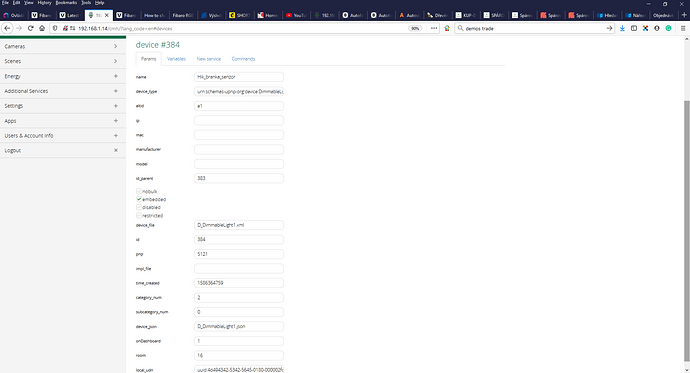Uncheck the embedded checkbox
Screen dimensions: 690x373
click(139, 199)
